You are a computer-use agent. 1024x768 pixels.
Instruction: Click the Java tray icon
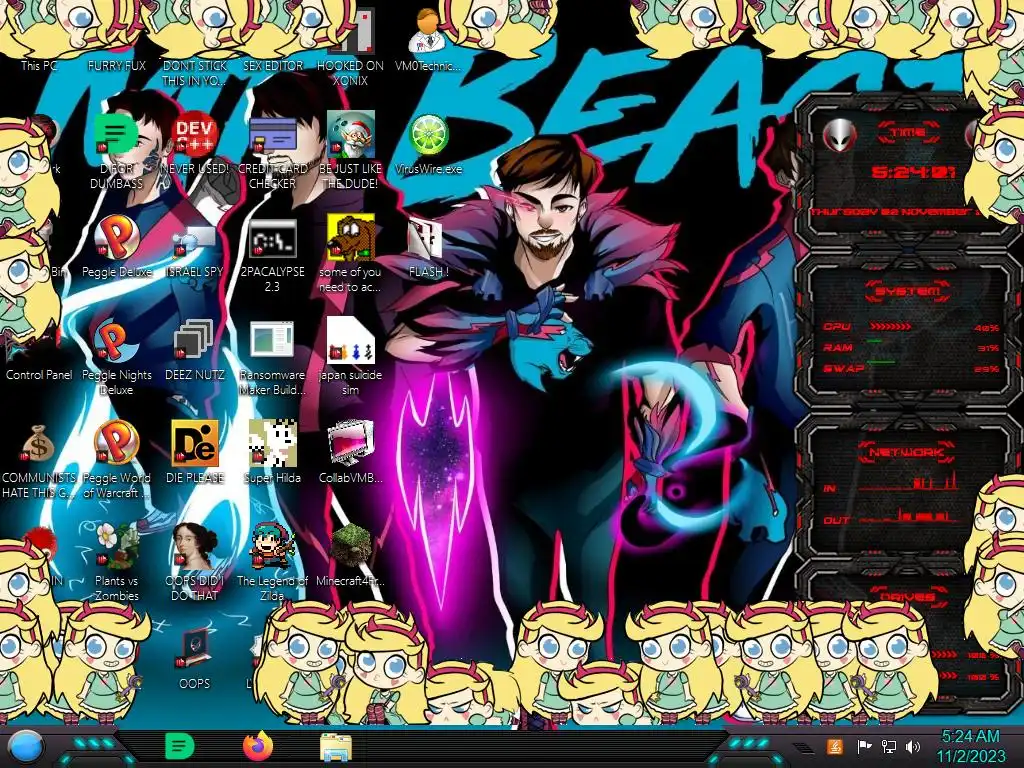pos(835,747)
